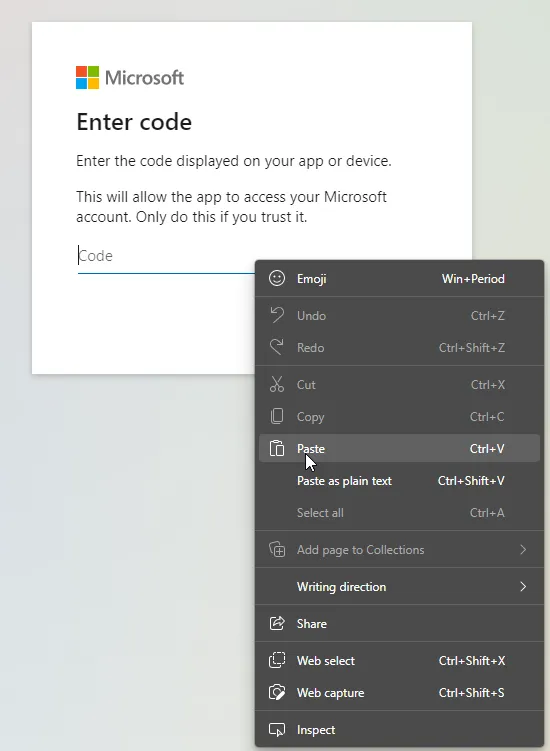Select the Add page to Collections label
Viewport: 550px width, 751px height.
360,550
